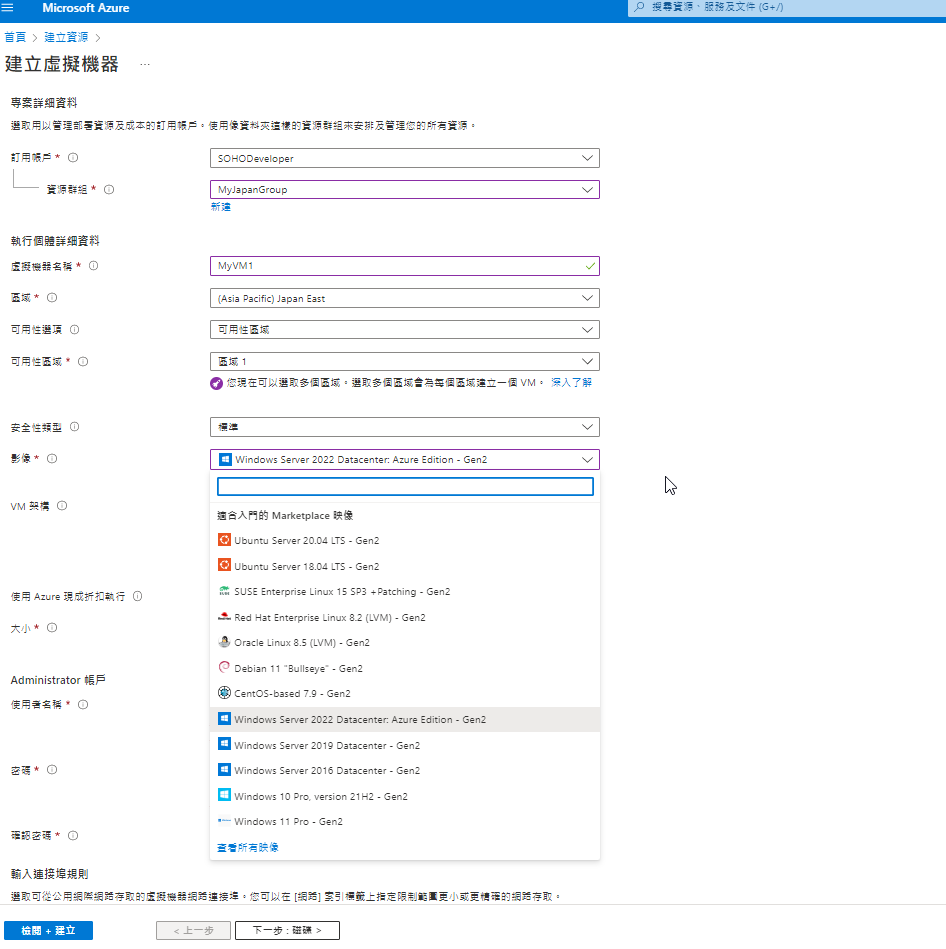Click the 新建 resource group link
Screen dimensions: 946x949
[x=220, y=207]
